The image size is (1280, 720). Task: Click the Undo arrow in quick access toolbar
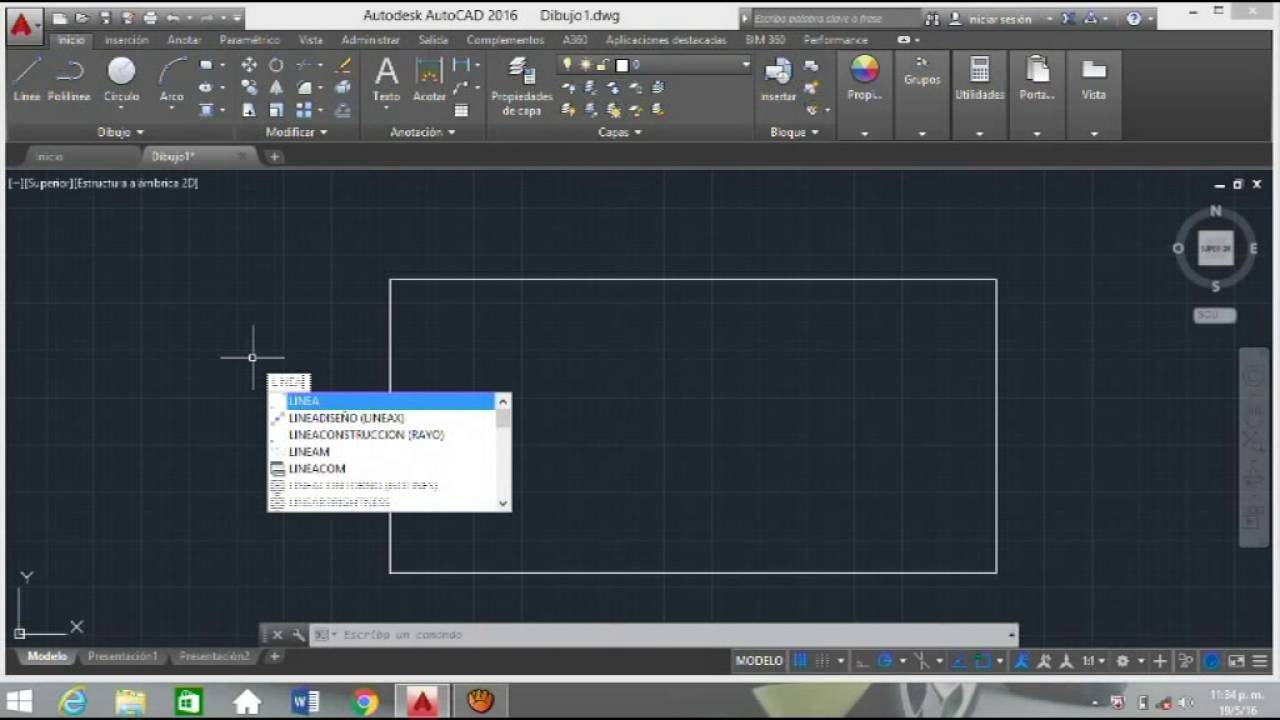point(173,18)
